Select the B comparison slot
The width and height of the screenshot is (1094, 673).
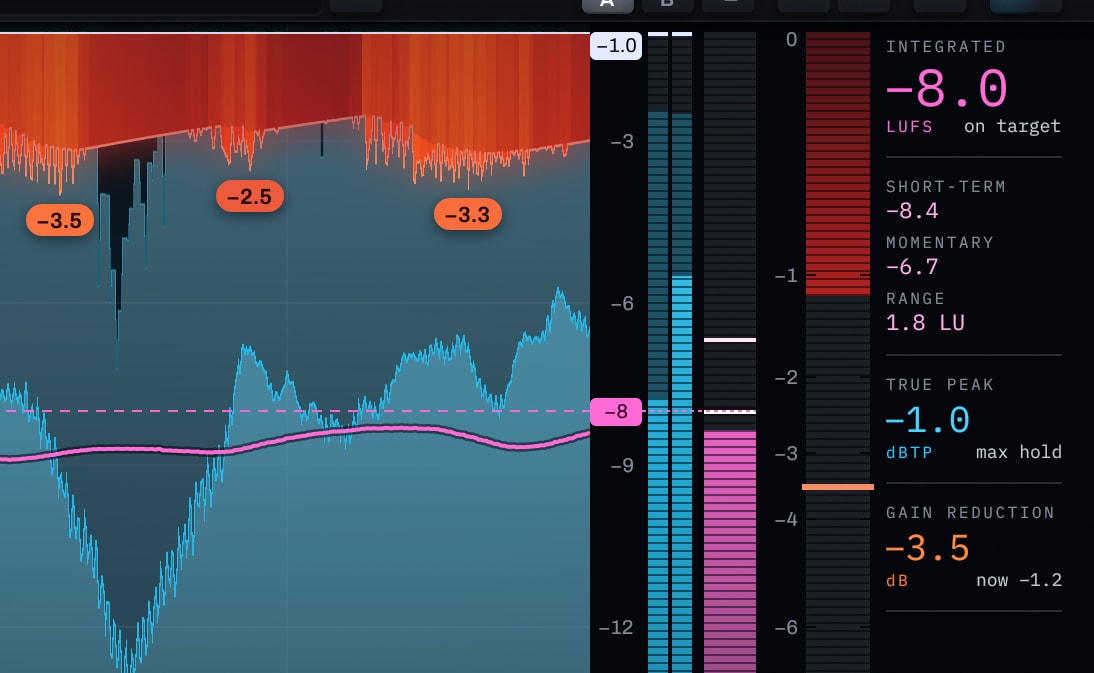coord(668,5)
